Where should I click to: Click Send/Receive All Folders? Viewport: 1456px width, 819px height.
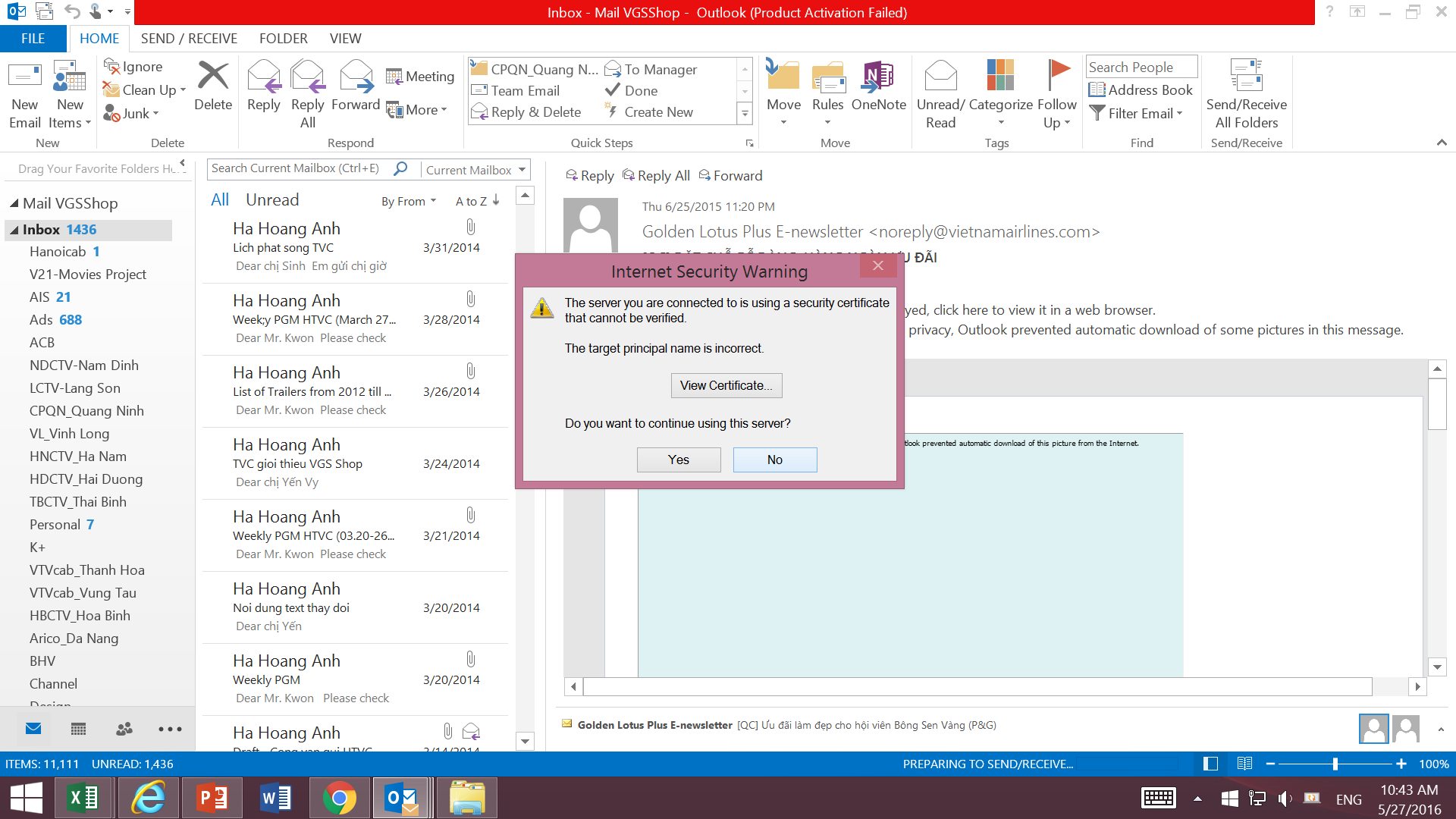coord(1246,94)
